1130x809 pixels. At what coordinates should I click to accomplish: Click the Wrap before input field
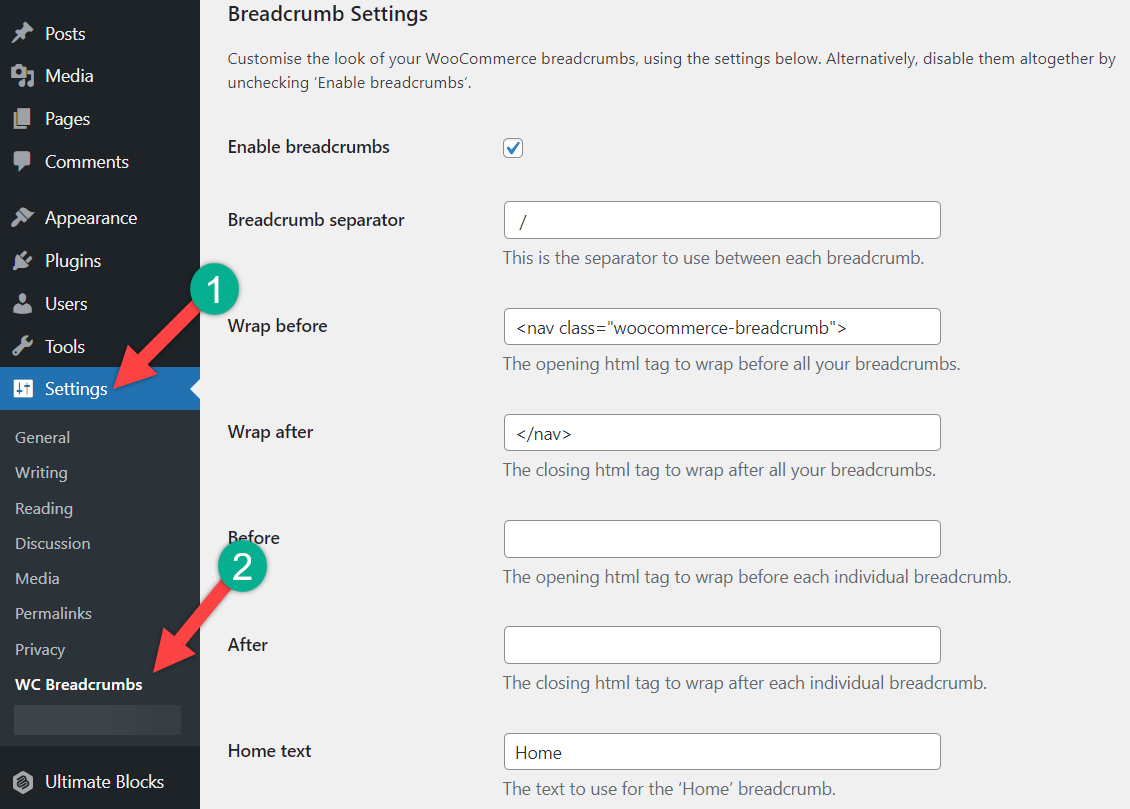pyautogui.click(x=722, y=326)
